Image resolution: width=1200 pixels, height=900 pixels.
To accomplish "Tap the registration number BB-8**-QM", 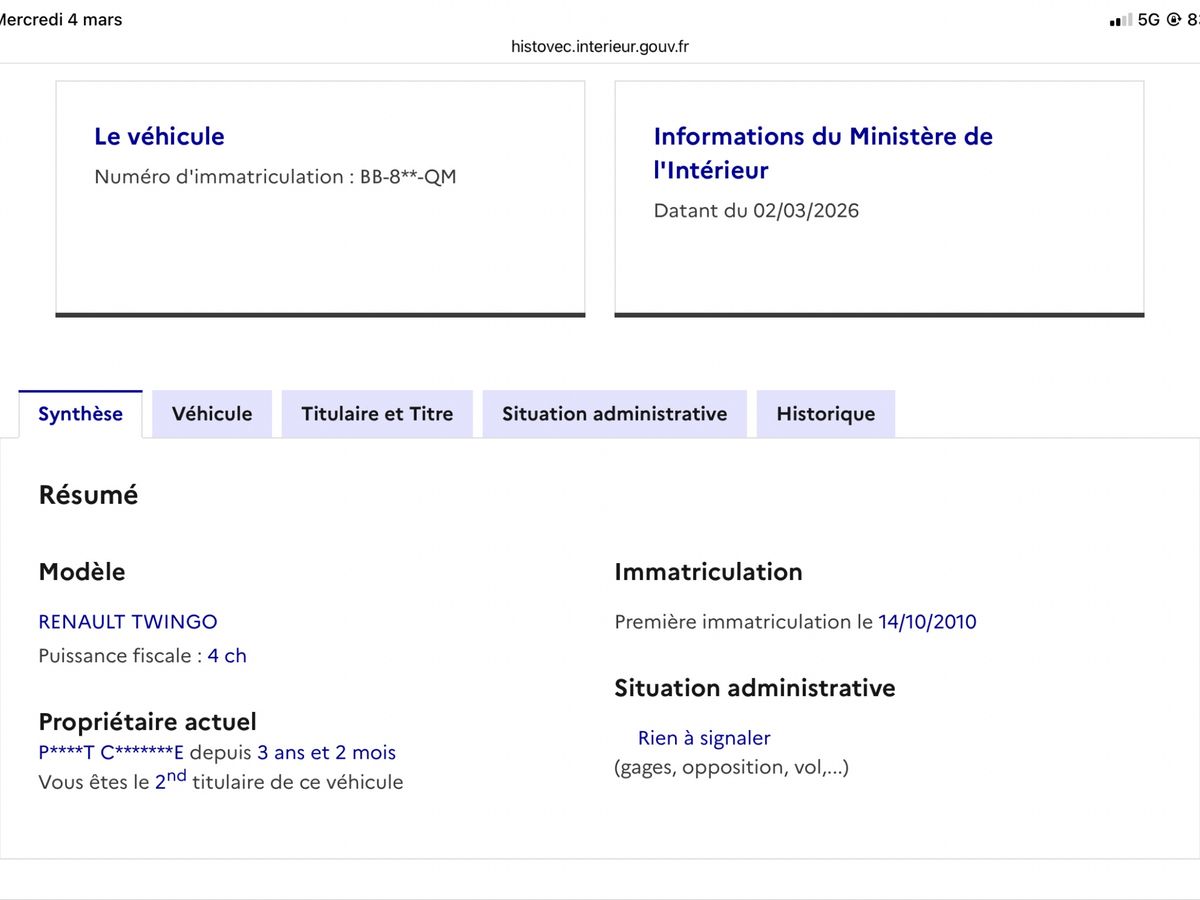I will tap(408, 177).
